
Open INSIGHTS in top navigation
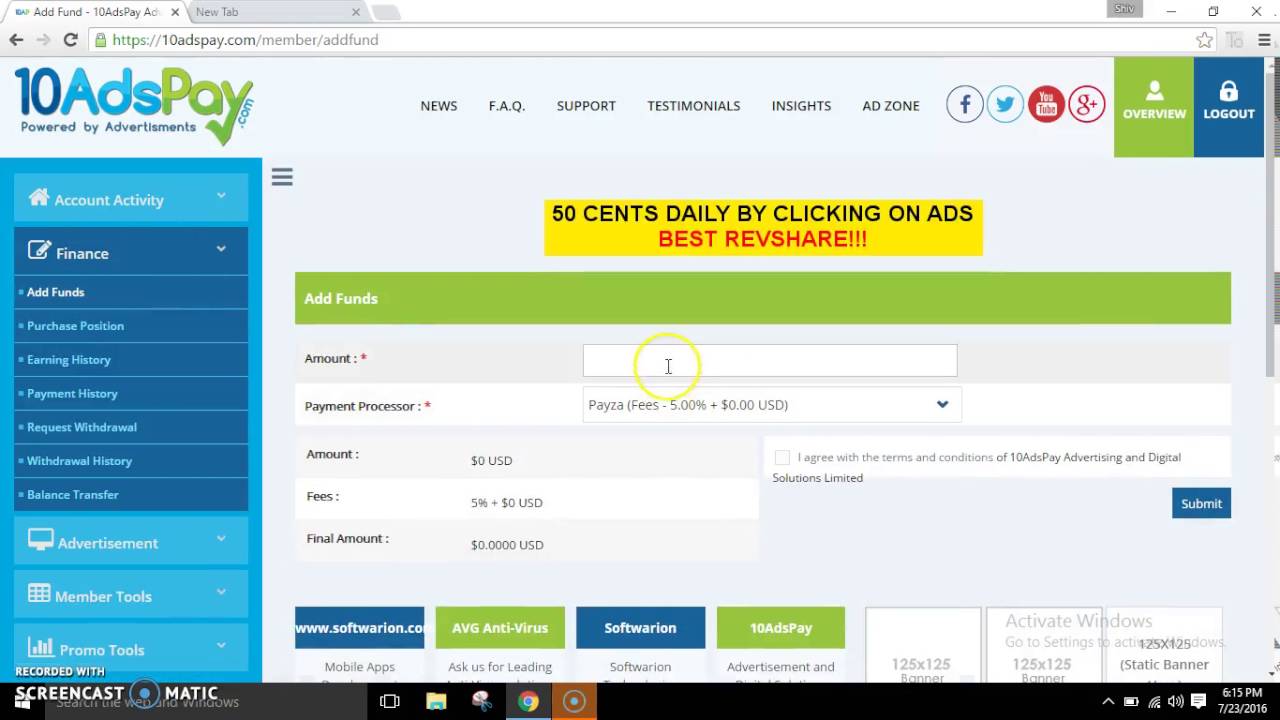click(801, 105)
